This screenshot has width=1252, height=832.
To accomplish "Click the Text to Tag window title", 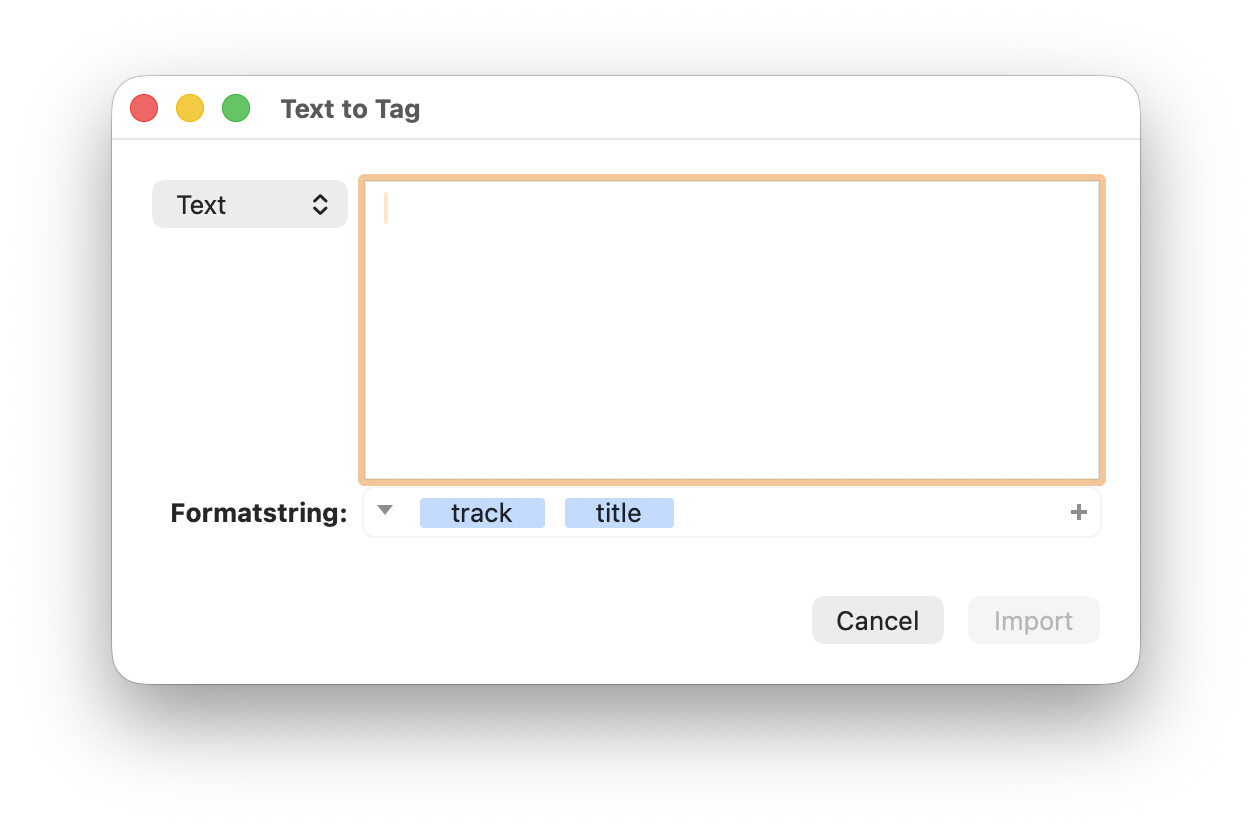I will point(350,109).
